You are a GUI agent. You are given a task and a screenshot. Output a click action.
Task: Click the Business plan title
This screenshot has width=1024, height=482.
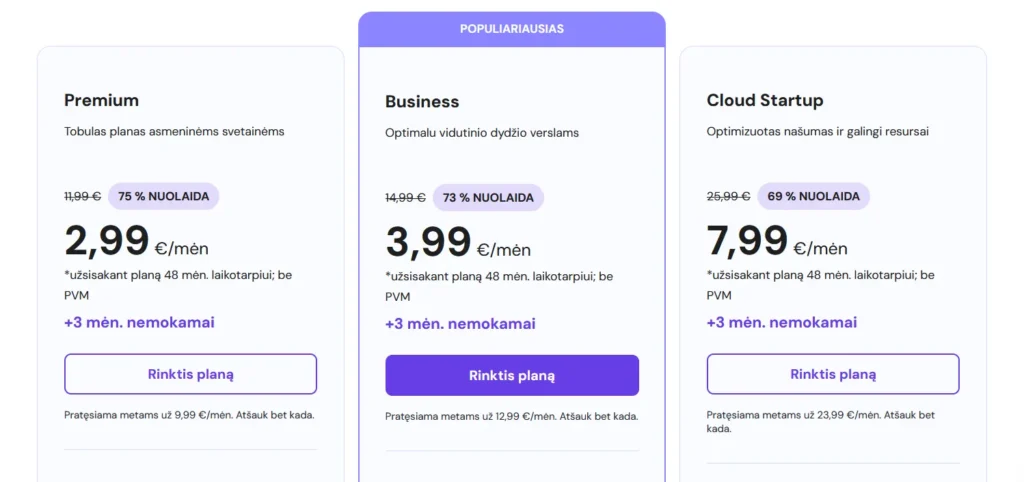tap(422, 102)
